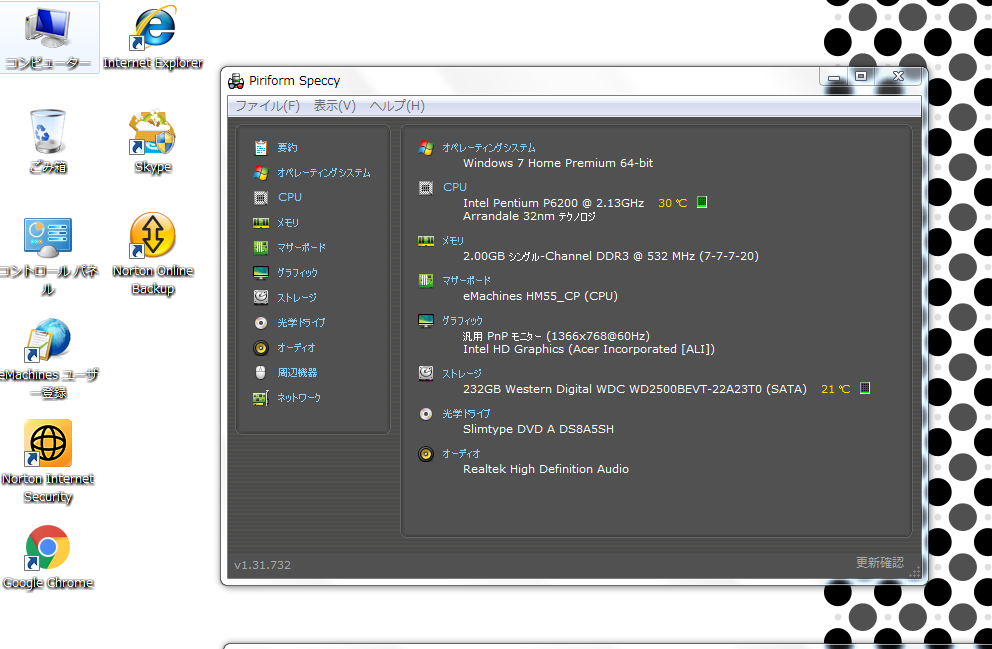Click Windows 7 Home Premium 64-bit text
The height and width of the screenshot is (649, 992).
558,163
